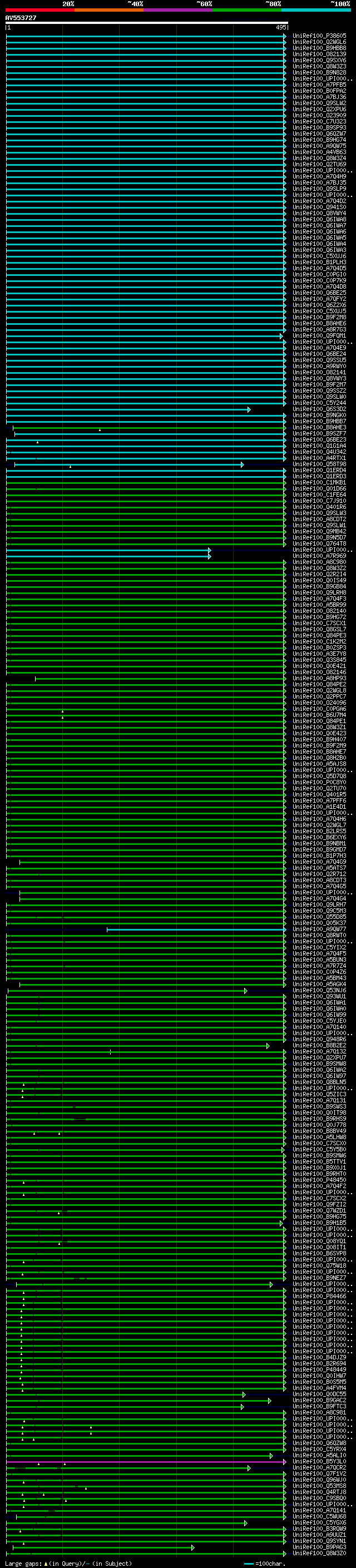
Task: Select hit UniRef100_B8AHE3
Action: (x=319, y=428)
